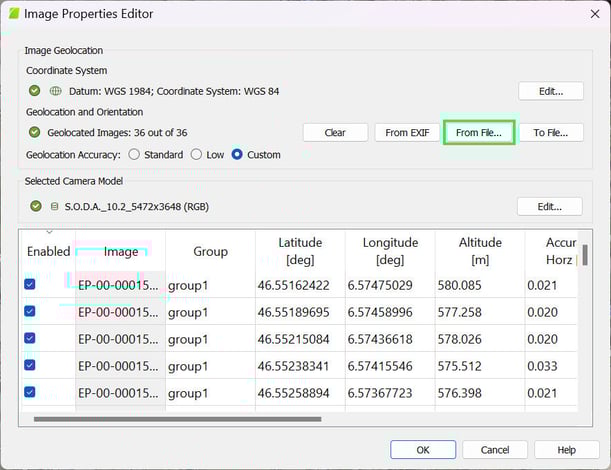The width and height of the screenshot is (611, 470).
Task: Click the S.O.D.A._10.2_5472x3648 (RGB) camera label
Action: coord(137,206)
